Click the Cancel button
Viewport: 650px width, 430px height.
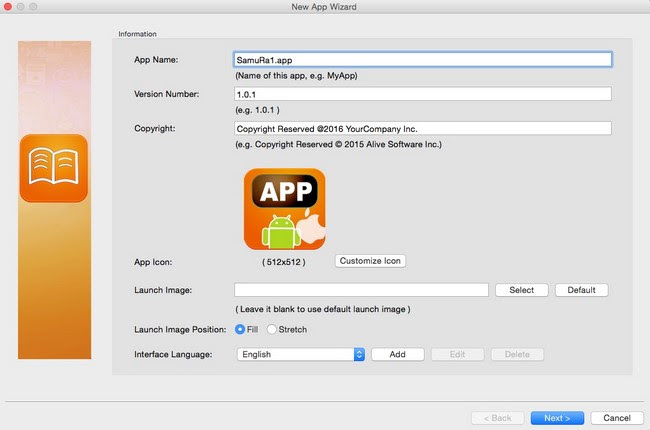[x=617, y=418]
